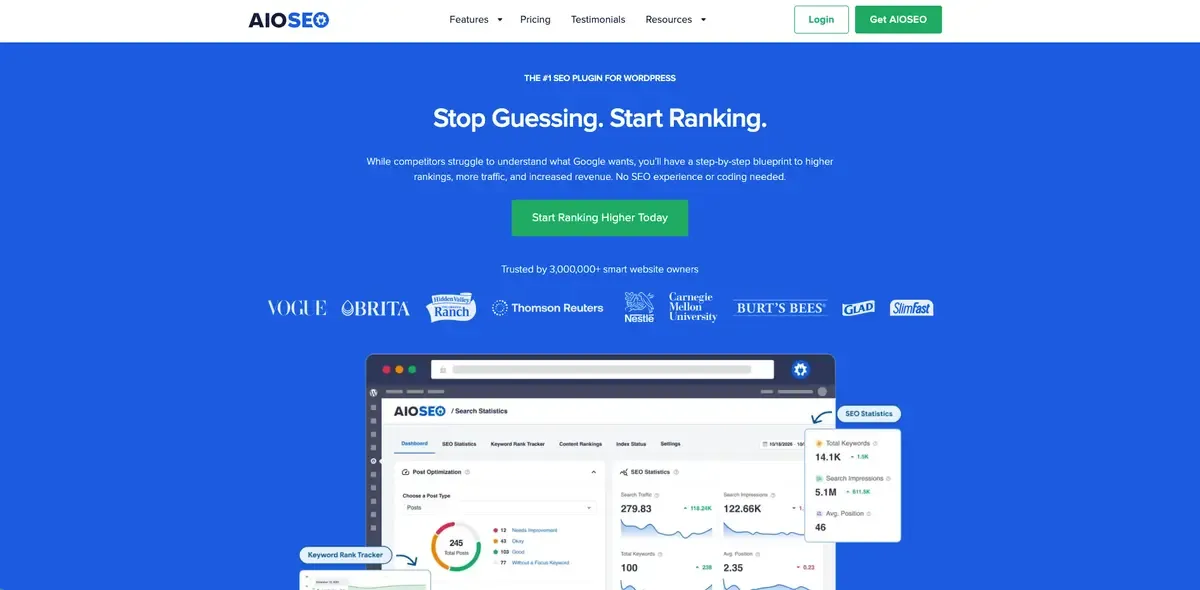The width and height of the screenshot is (1200, 590).
Task: Open the Needs Improvement link
Action: 534,530
